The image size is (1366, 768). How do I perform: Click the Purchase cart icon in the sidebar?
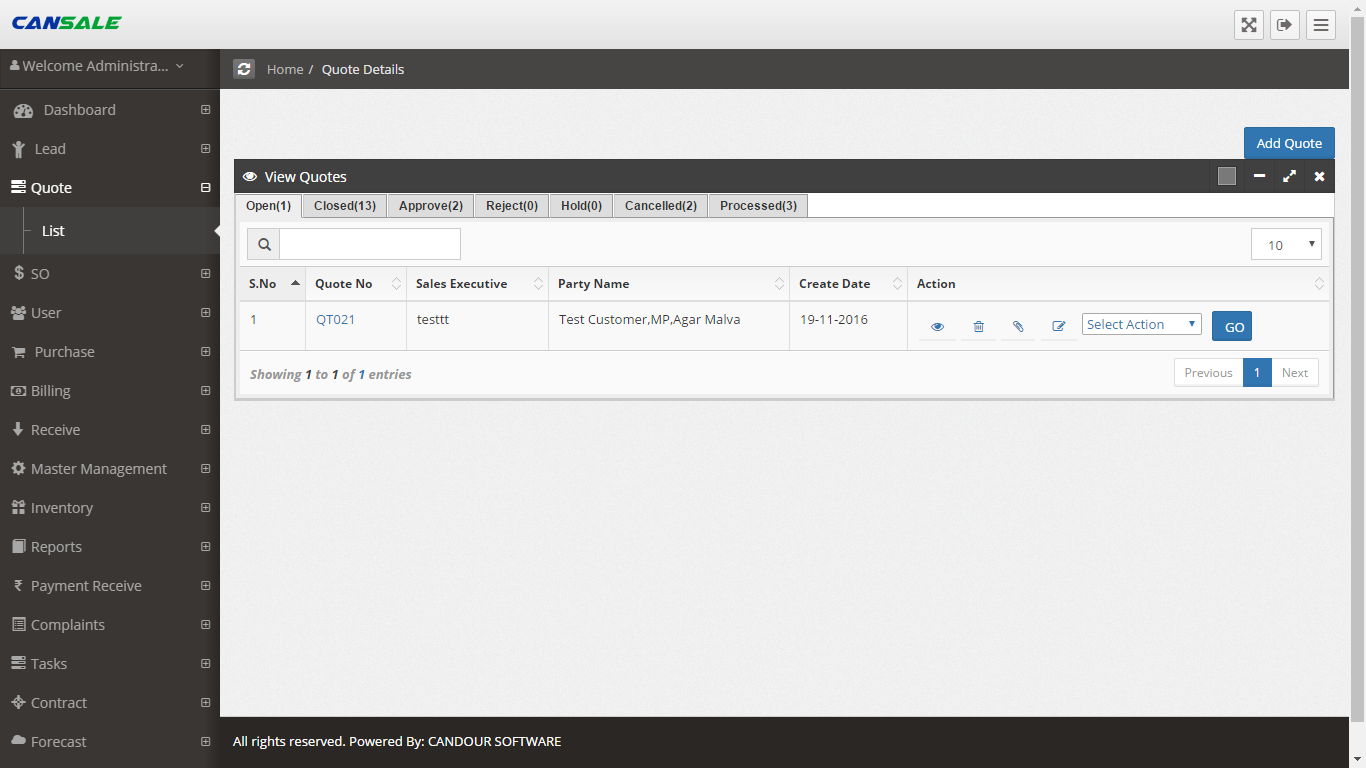19,352
